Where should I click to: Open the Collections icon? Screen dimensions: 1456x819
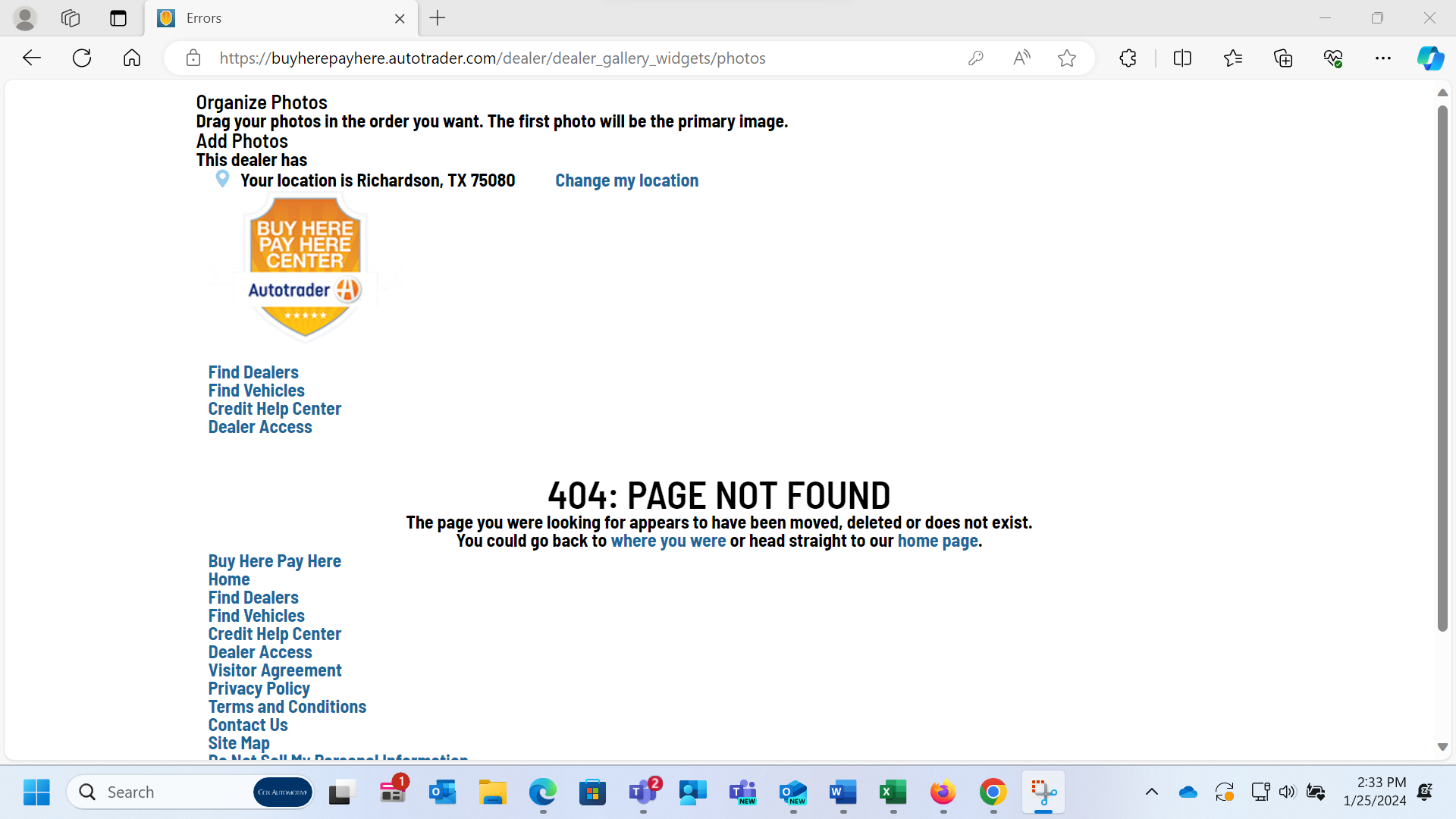(x=1283, y=58)
